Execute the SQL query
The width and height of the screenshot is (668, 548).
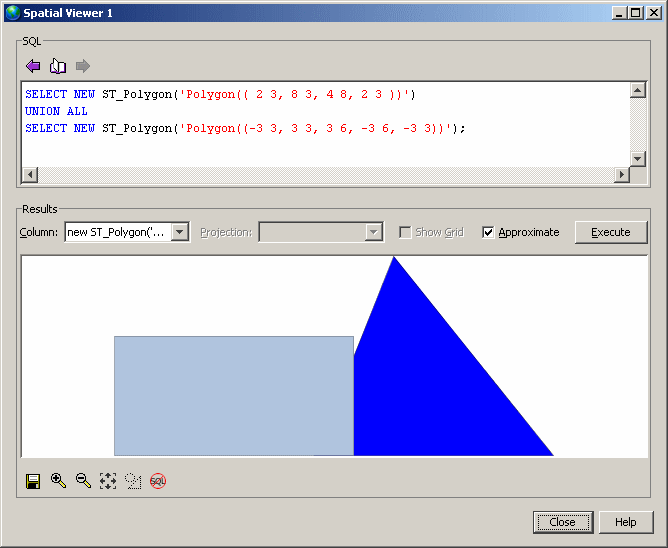[x=611, y=232]
